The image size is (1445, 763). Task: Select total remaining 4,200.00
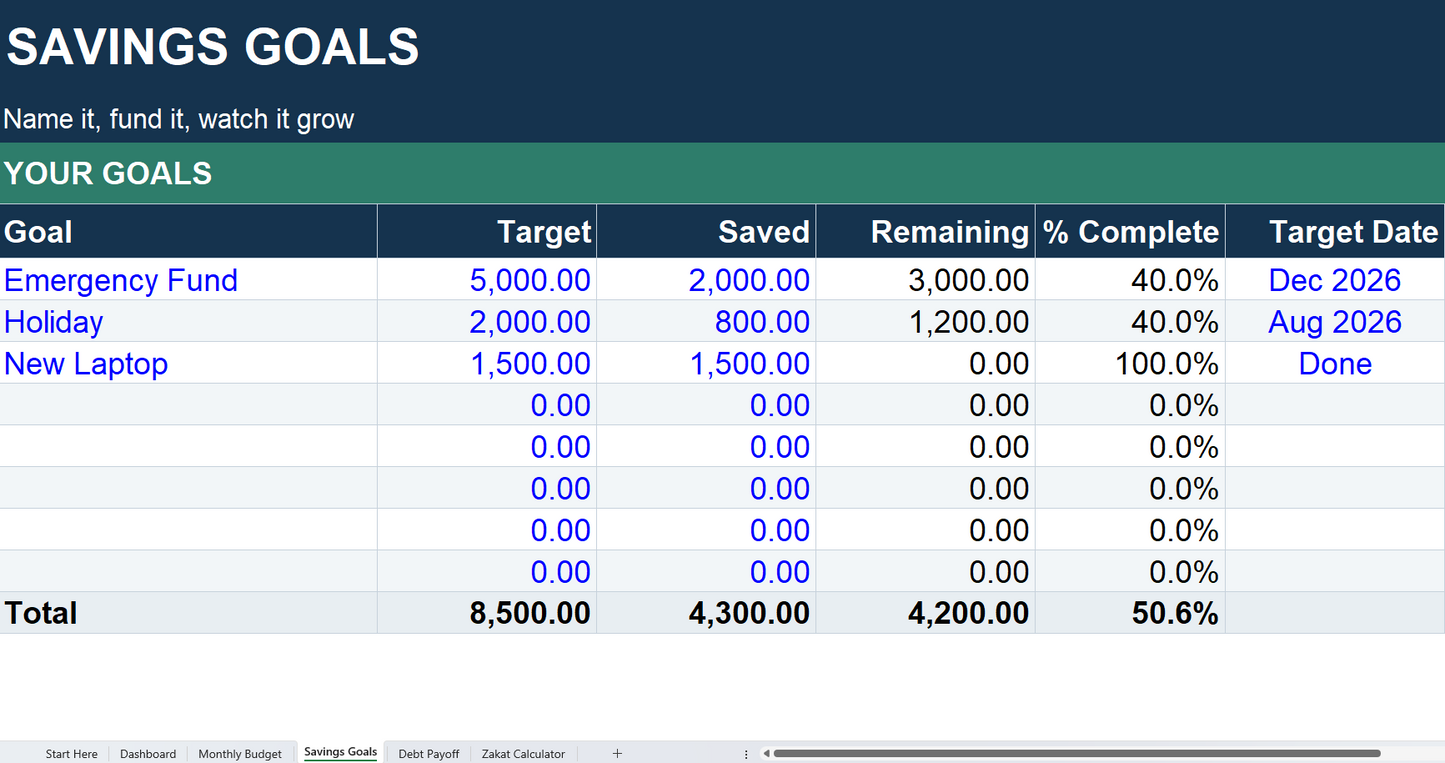(925, 613)
